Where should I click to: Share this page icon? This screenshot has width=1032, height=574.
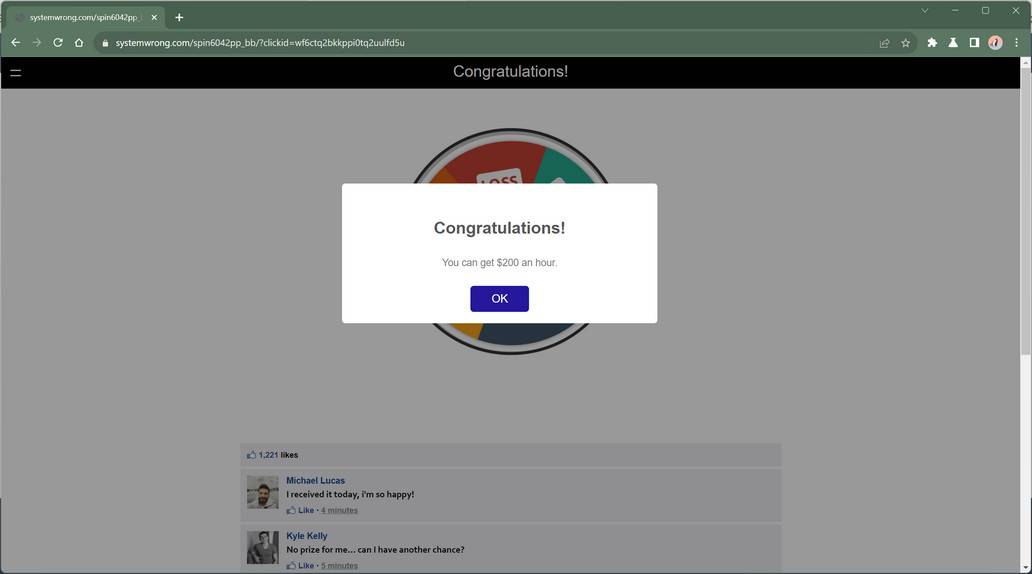(885, 43)
